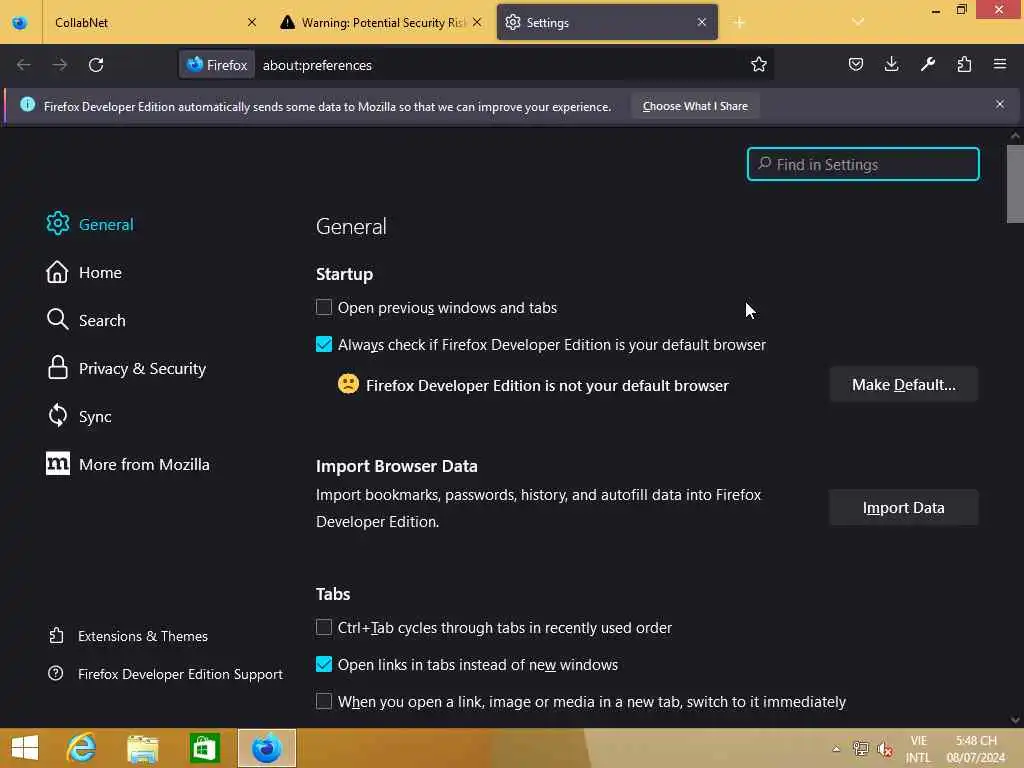Close the CollabNet tab
The width and height of the screenshot is (1024, 768).
coord(252,22)
